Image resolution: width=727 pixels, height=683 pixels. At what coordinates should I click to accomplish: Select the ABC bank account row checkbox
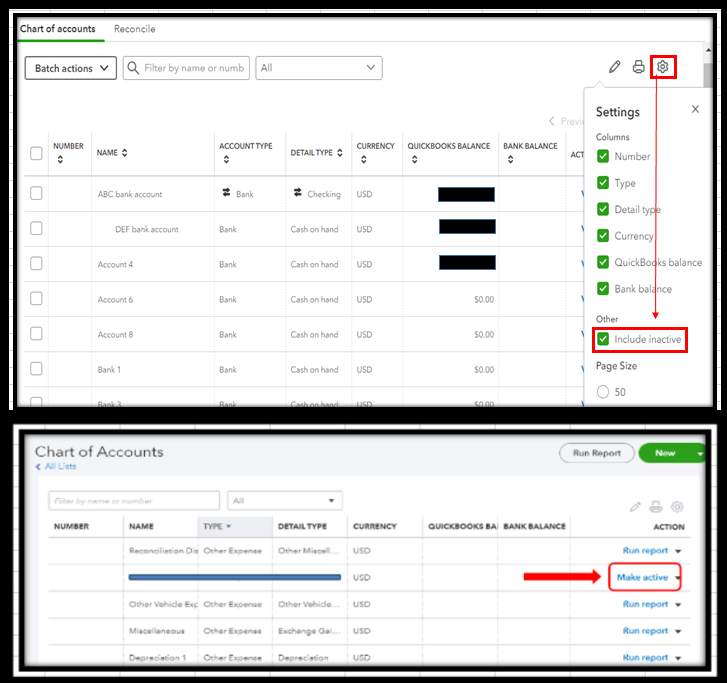click(x=36, y=193)
